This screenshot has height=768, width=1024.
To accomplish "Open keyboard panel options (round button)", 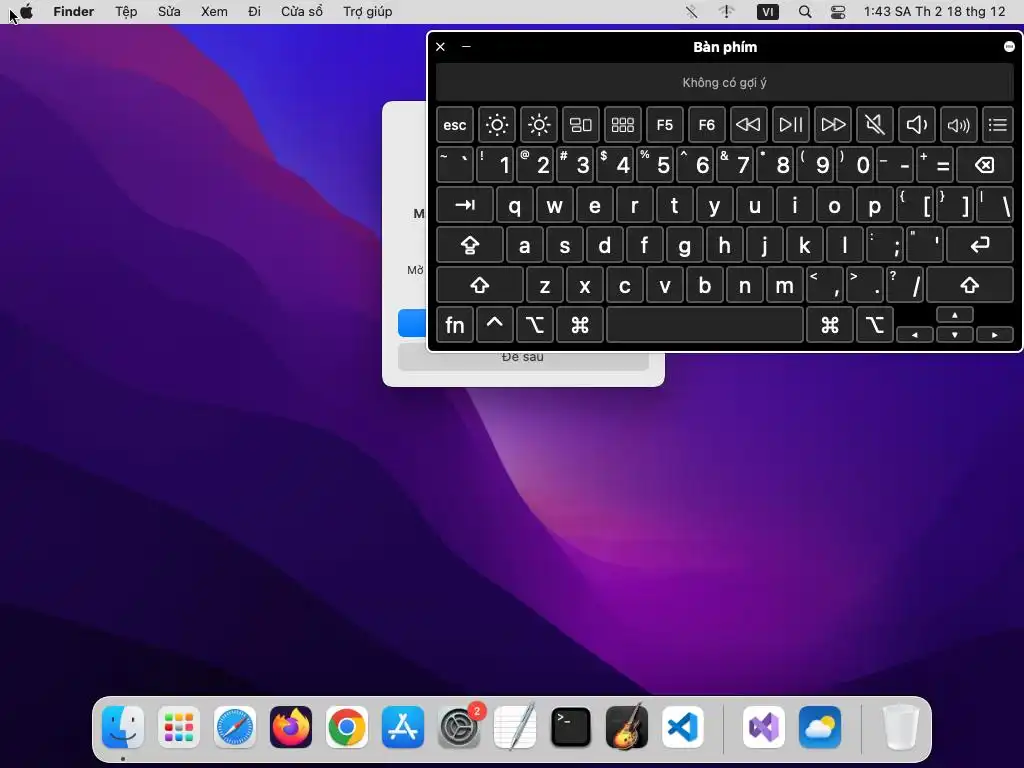I will click(1009, 46).
